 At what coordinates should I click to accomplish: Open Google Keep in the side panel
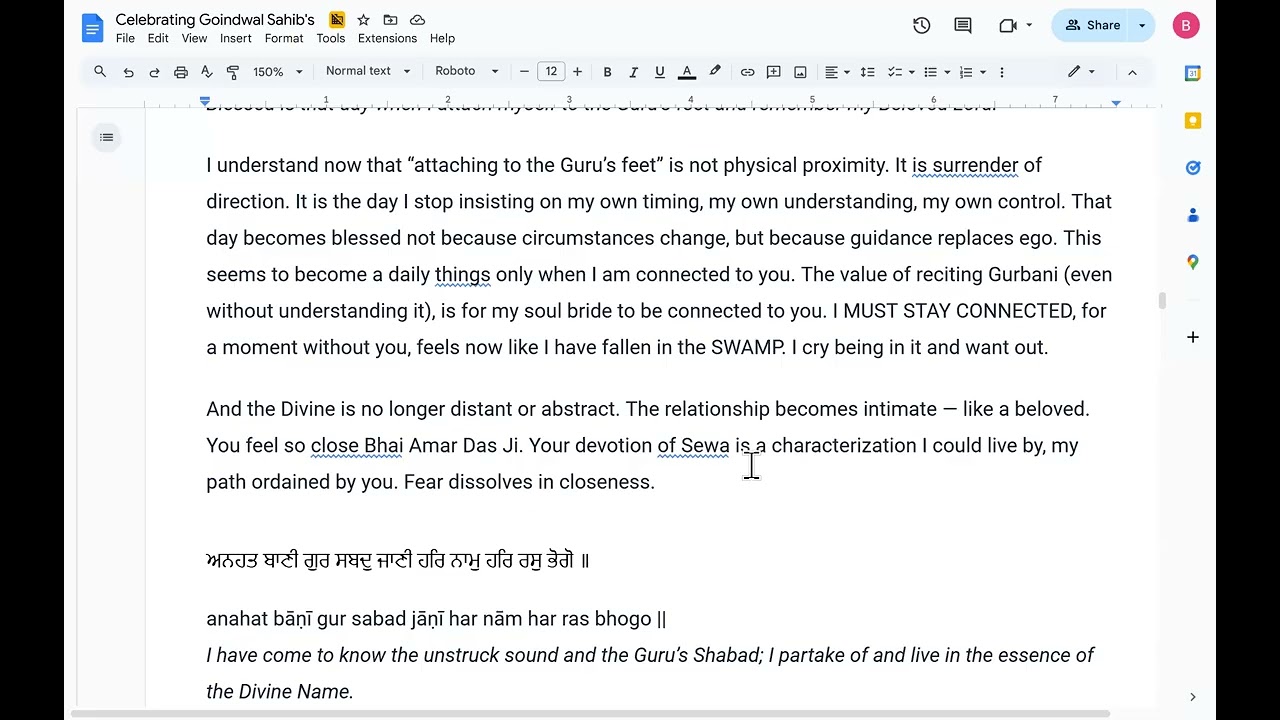pos(1193,121)
